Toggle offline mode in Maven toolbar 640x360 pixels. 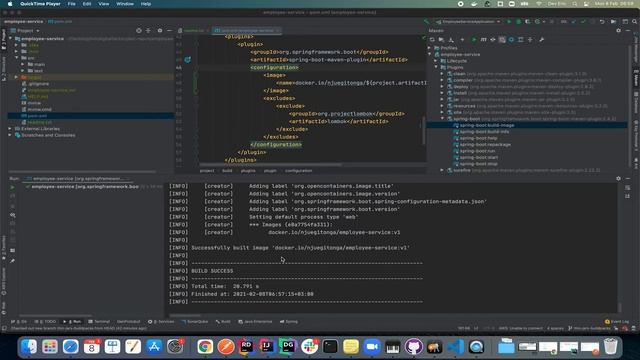click(x=493, y=40)
